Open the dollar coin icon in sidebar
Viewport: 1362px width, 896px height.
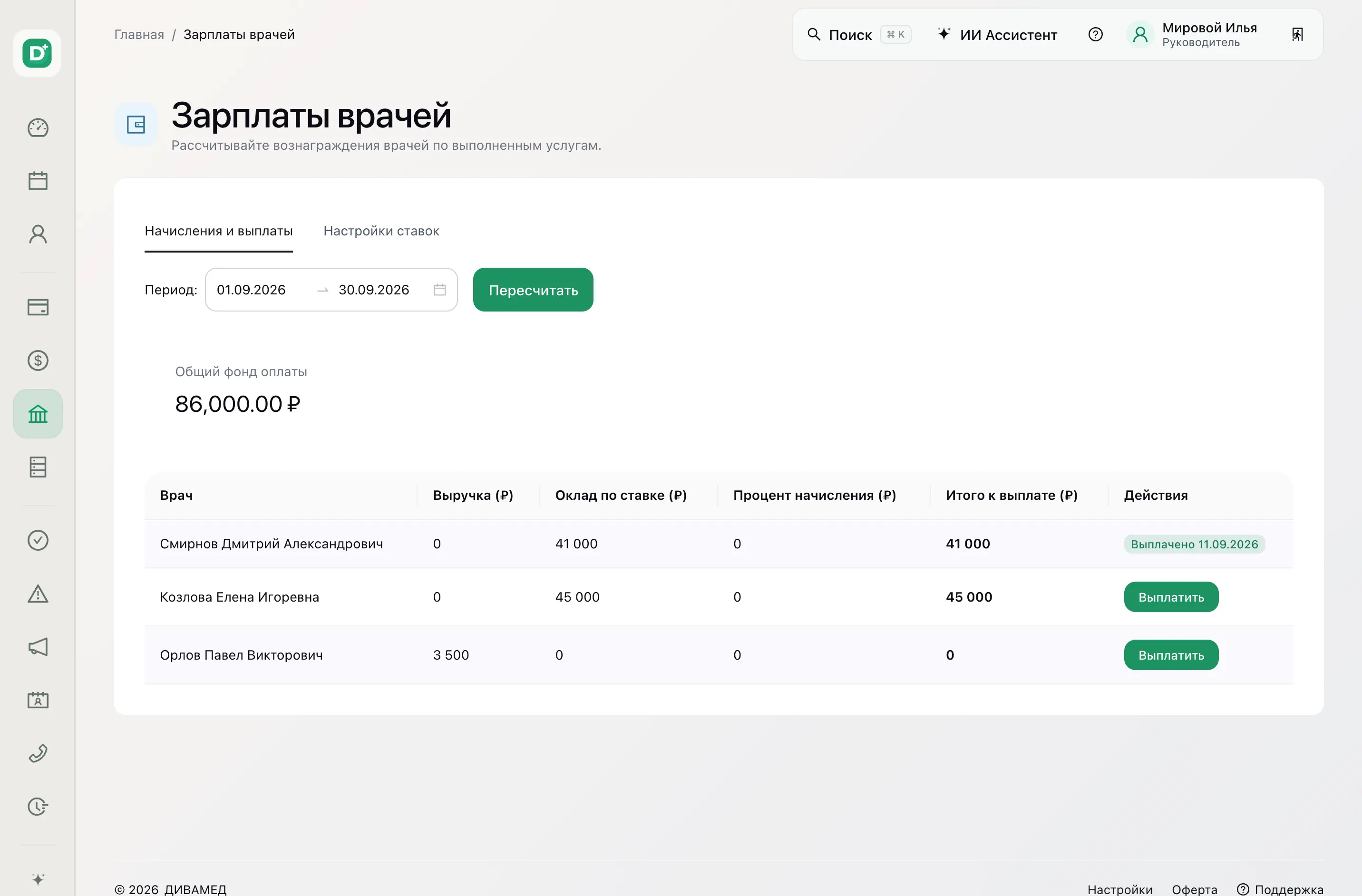tap(38, 360)
